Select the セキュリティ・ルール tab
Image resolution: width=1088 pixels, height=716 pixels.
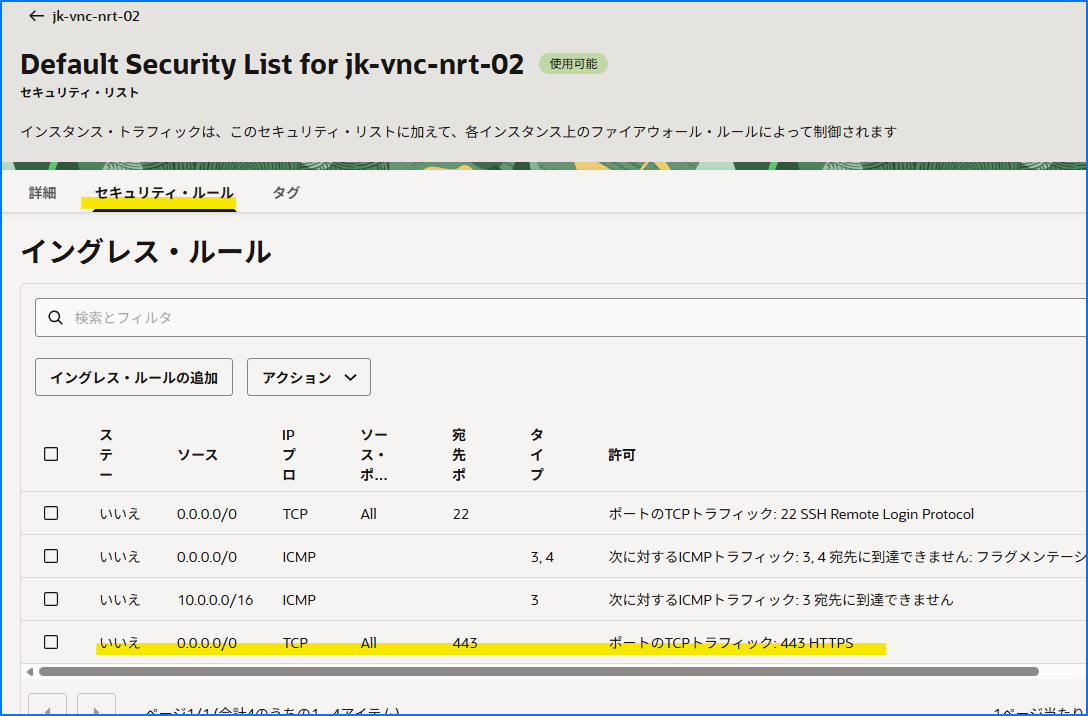point(164,193)
